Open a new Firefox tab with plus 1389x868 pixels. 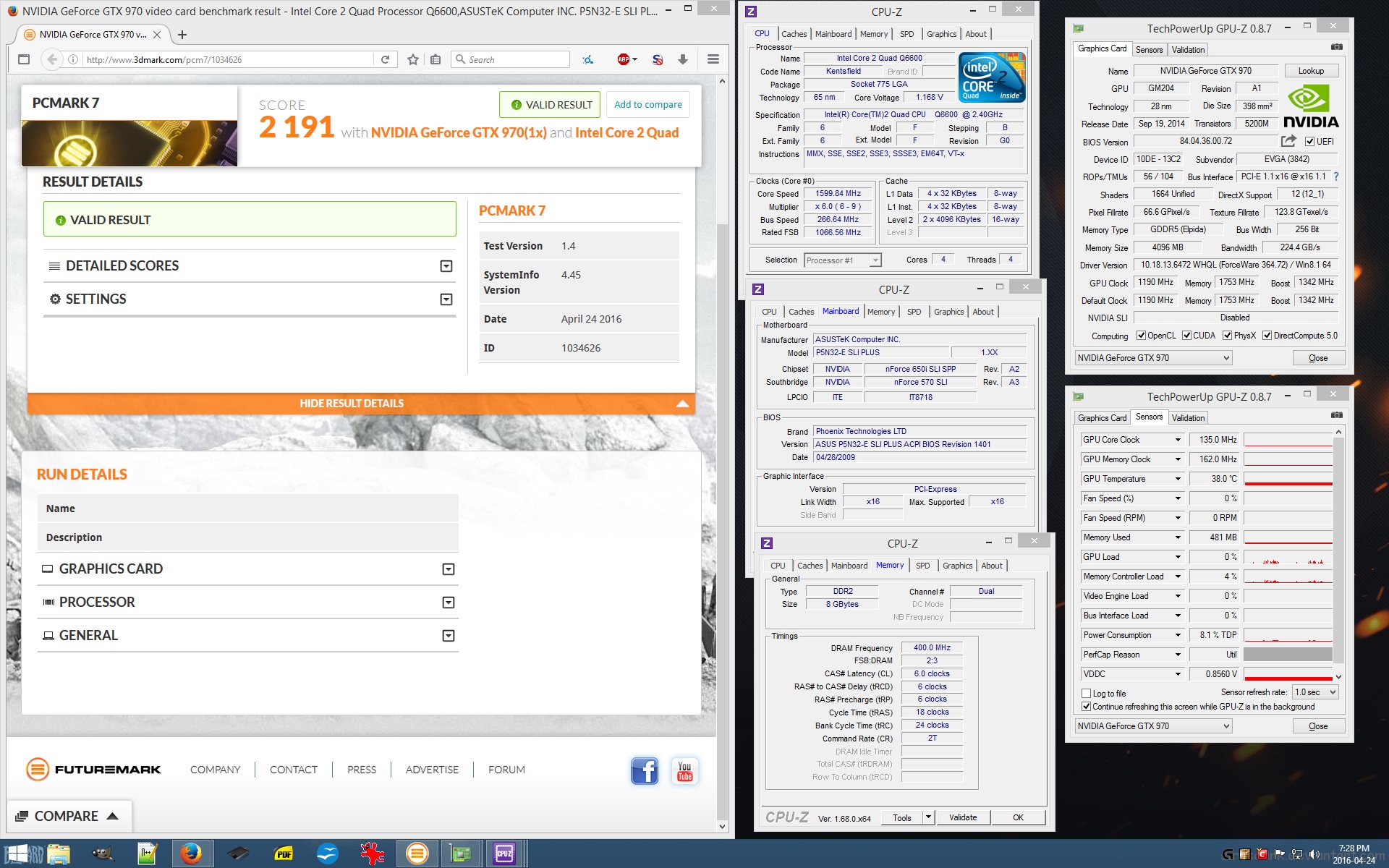click(182, 35)
